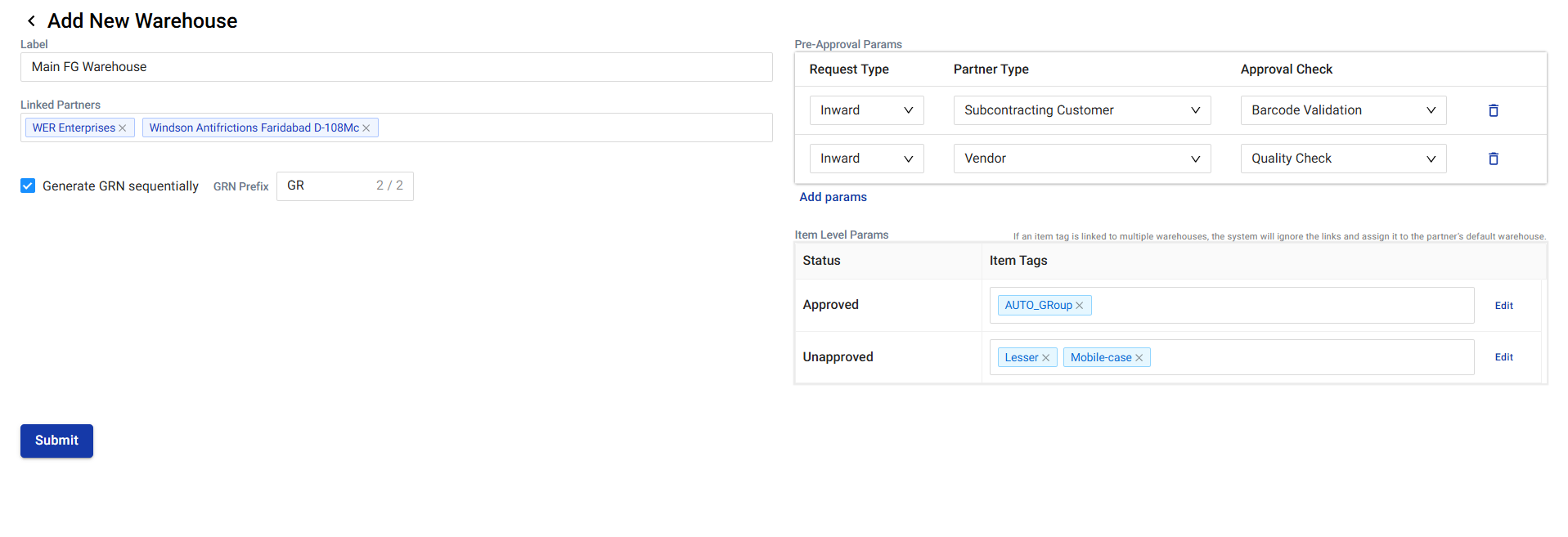
Task: Remove Windson Antifrictions Faridabad partner tag
Action: pos(366,128)
